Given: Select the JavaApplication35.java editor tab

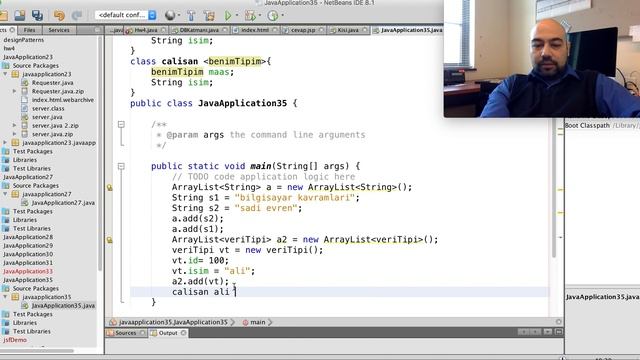Looking at the screenshot, I should tap(408, 30).
